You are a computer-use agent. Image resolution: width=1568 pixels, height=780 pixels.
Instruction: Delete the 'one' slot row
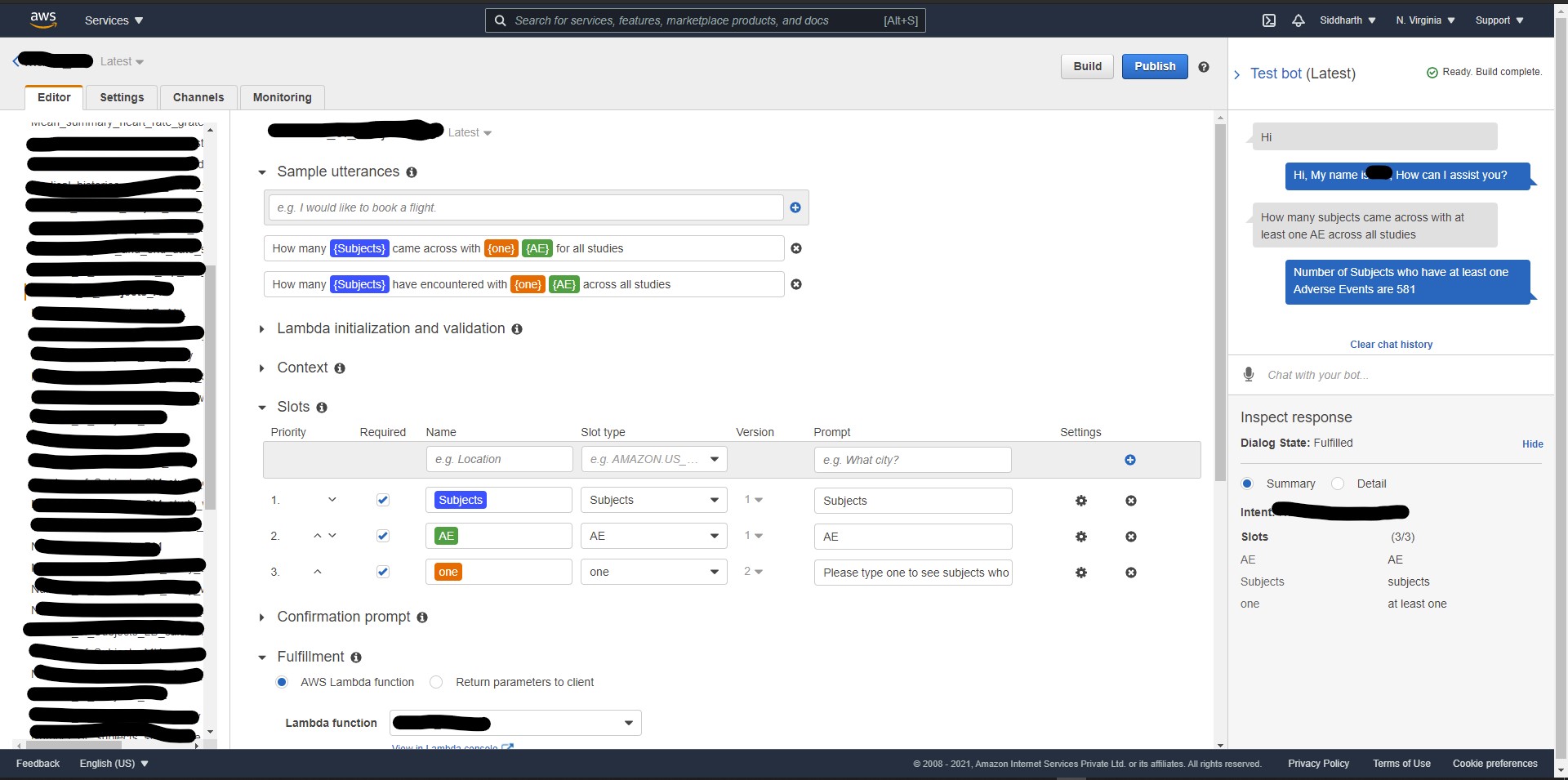coord(1130,573)
